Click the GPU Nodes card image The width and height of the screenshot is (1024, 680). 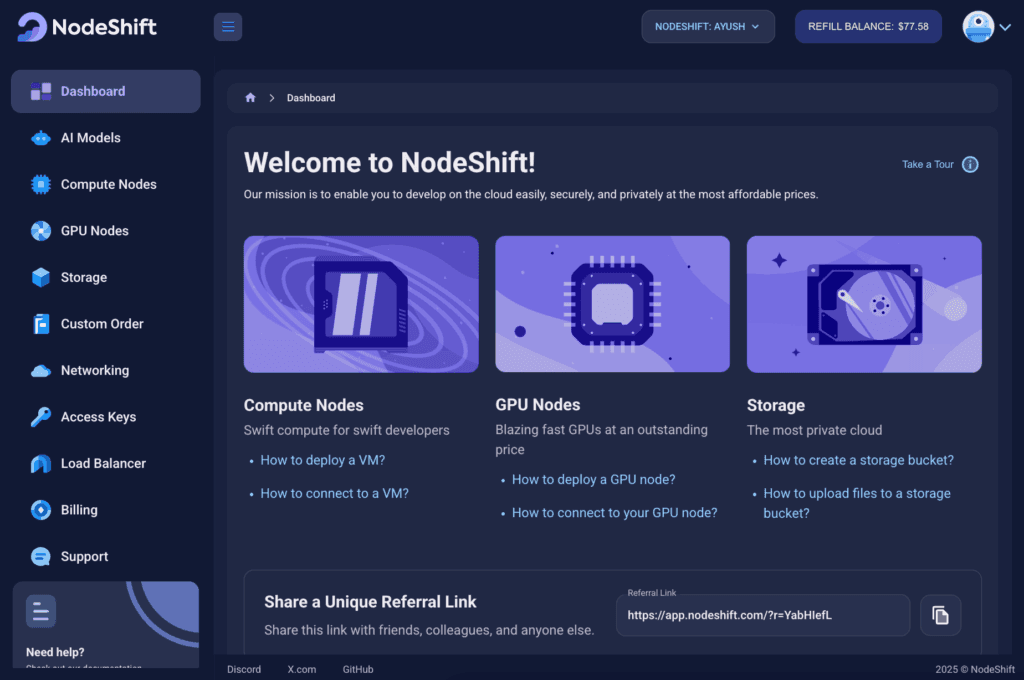(613, 304)
